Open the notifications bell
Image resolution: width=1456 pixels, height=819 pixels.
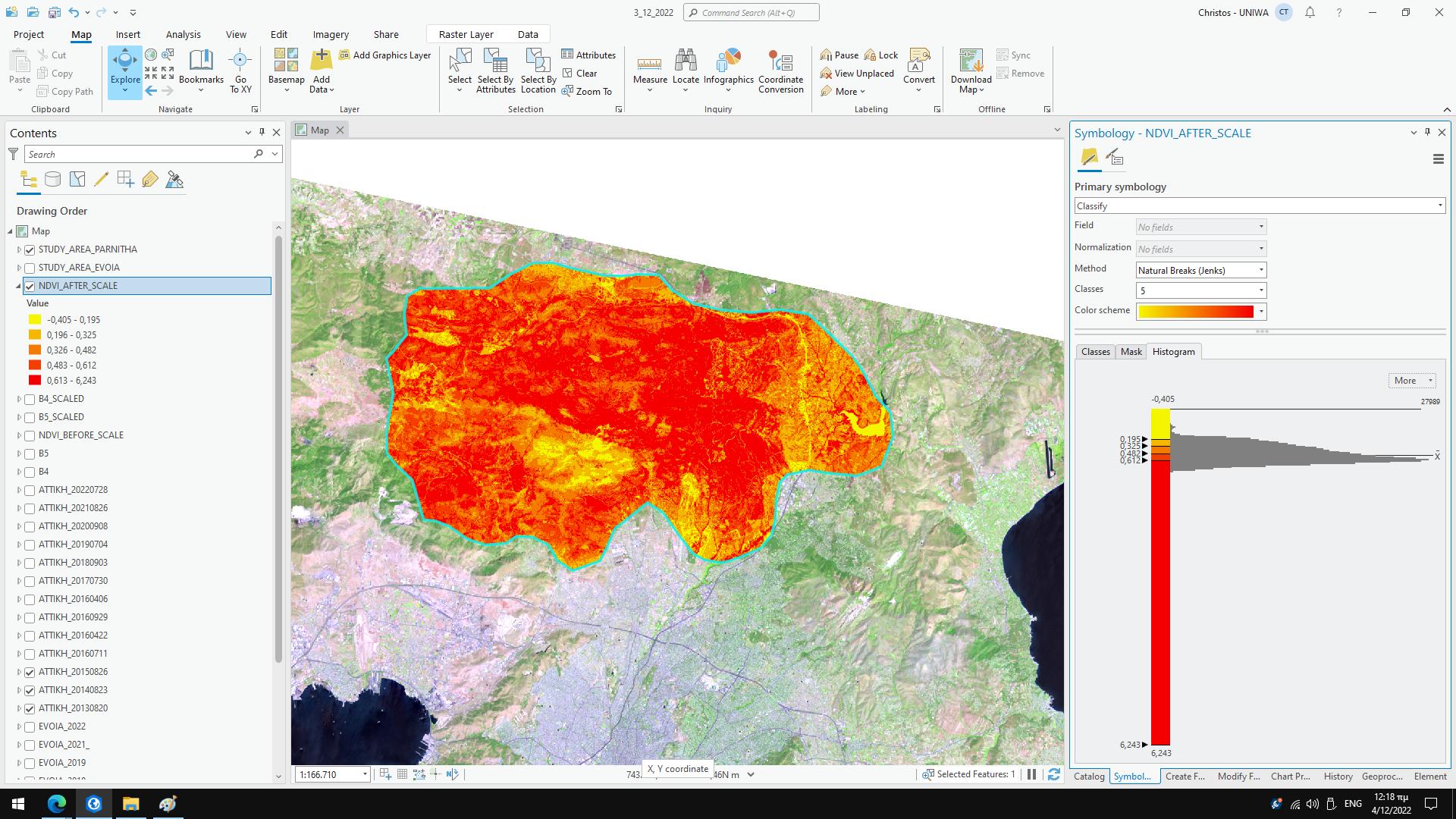(x=1310, y=12)
